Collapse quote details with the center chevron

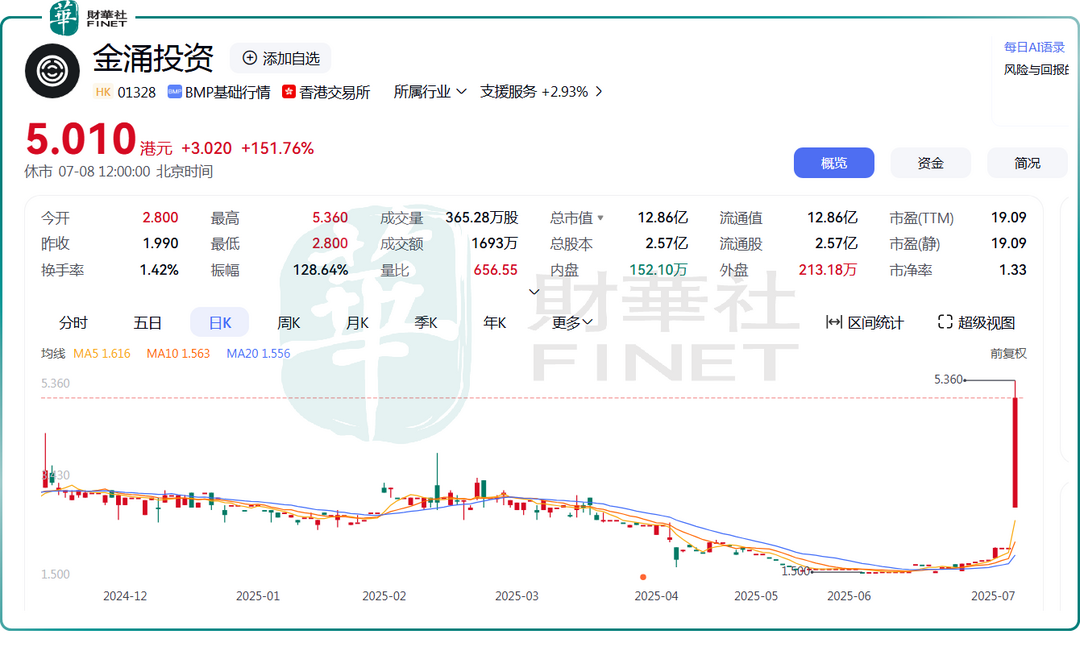click(534, 292)
